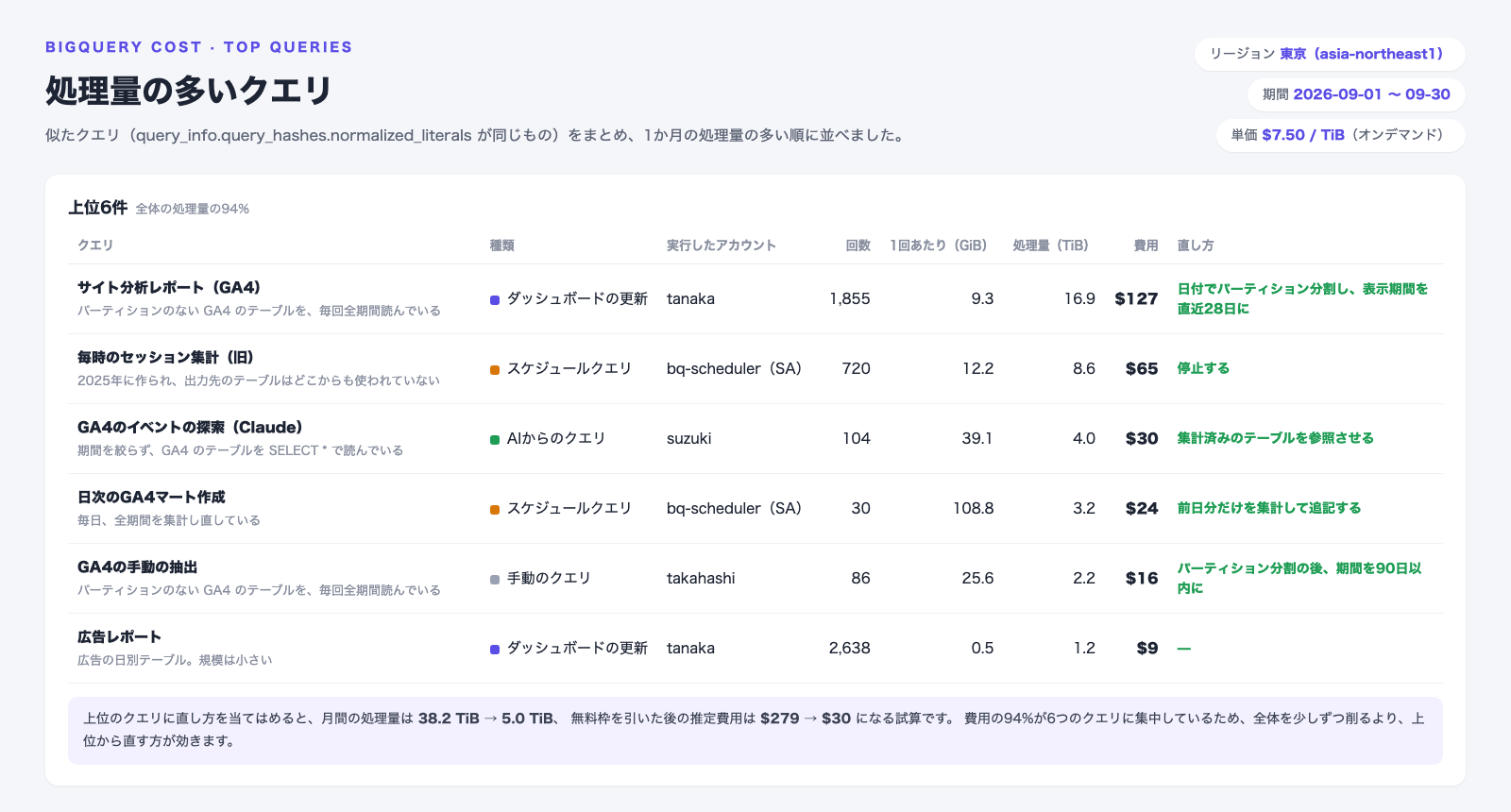Click the blue dot in サイト分析レポート row
Image resolution: width=1511 pixels, height=812 pixels.
click(495, 300)
